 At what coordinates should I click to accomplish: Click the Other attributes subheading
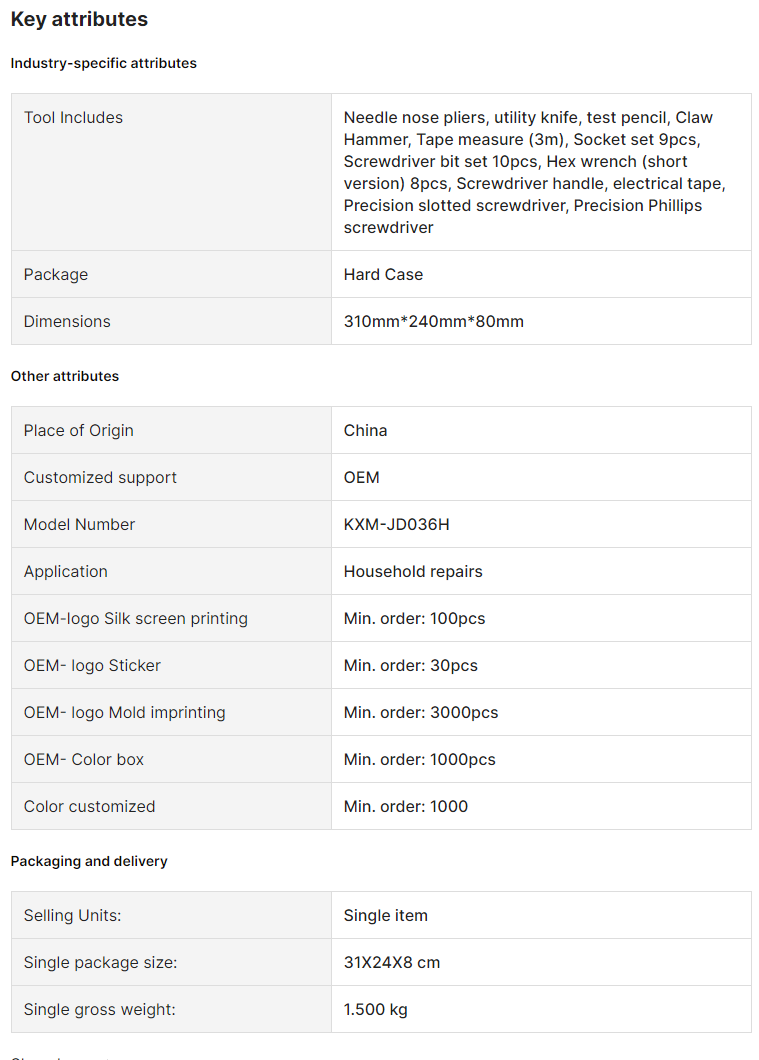coord(65,376)
